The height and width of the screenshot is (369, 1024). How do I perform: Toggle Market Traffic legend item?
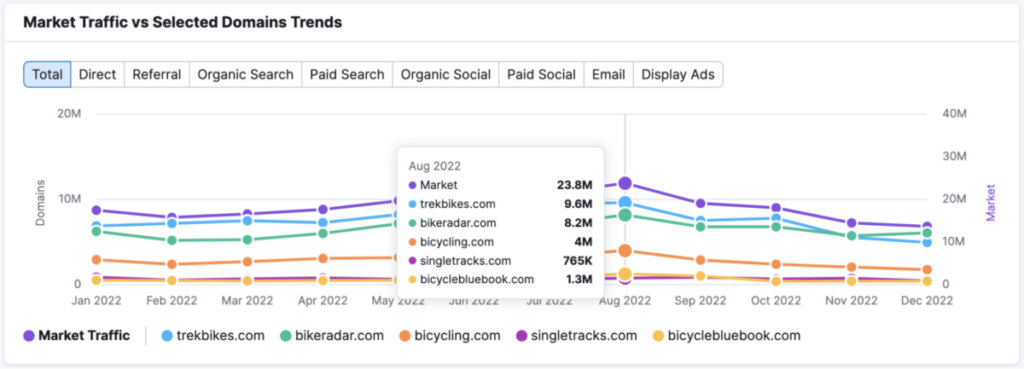pyautogui.click(x=76, y=336)
